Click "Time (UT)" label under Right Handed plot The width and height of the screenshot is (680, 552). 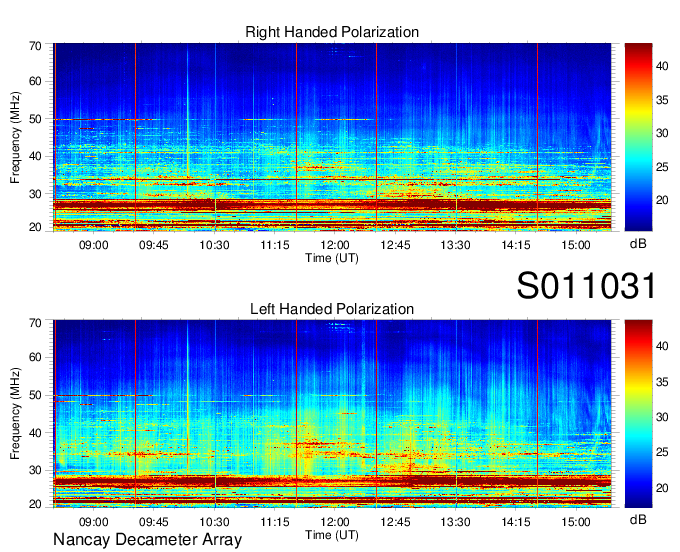pyautogui.click(x=332, y=258)
